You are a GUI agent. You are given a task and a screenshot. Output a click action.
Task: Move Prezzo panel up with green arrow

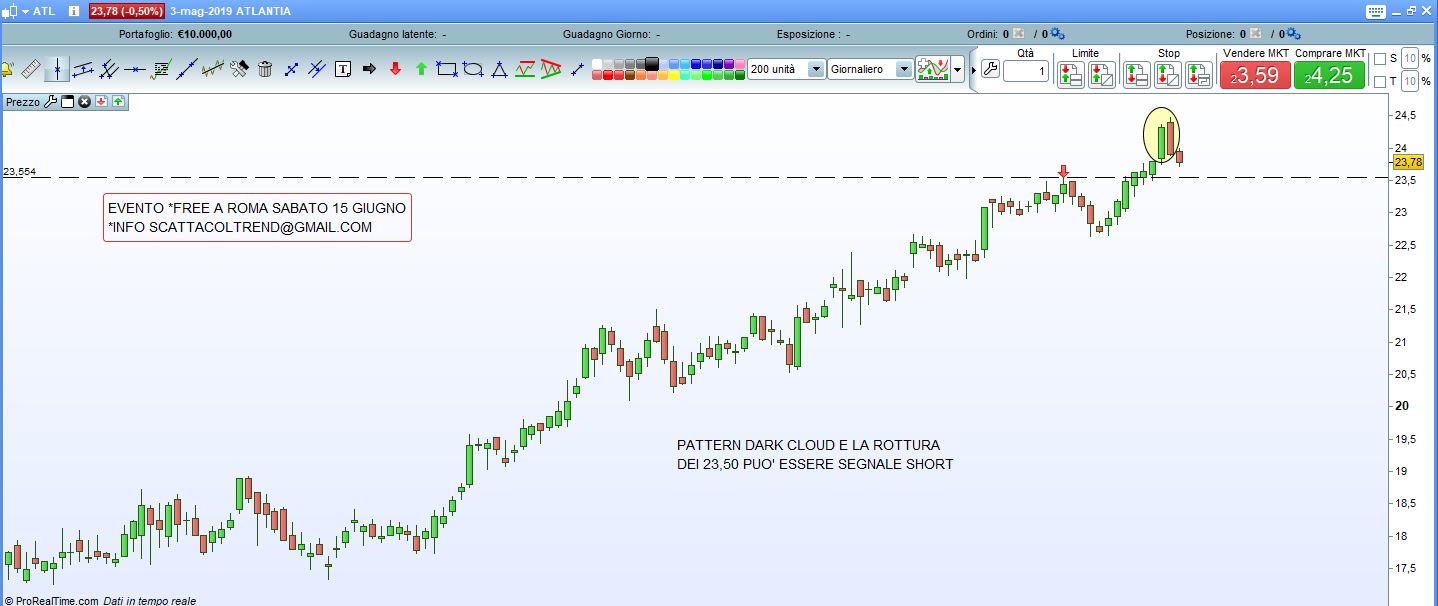[117, 102]
